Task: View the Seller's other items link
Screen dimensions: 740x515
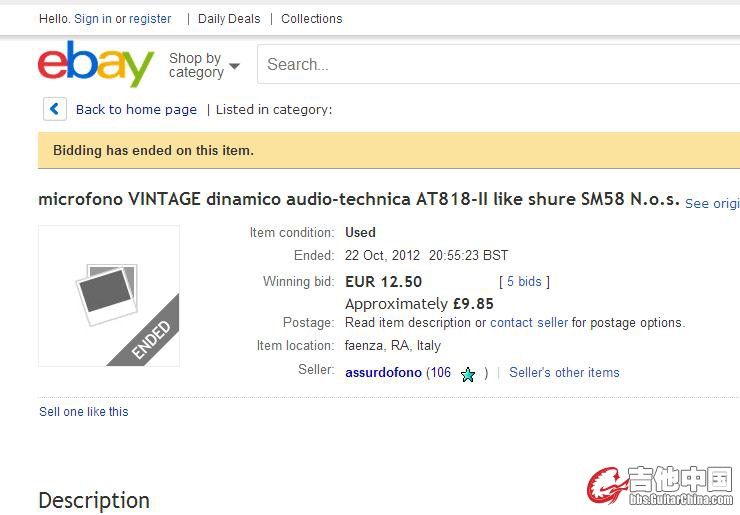Action: pos(564,372)
